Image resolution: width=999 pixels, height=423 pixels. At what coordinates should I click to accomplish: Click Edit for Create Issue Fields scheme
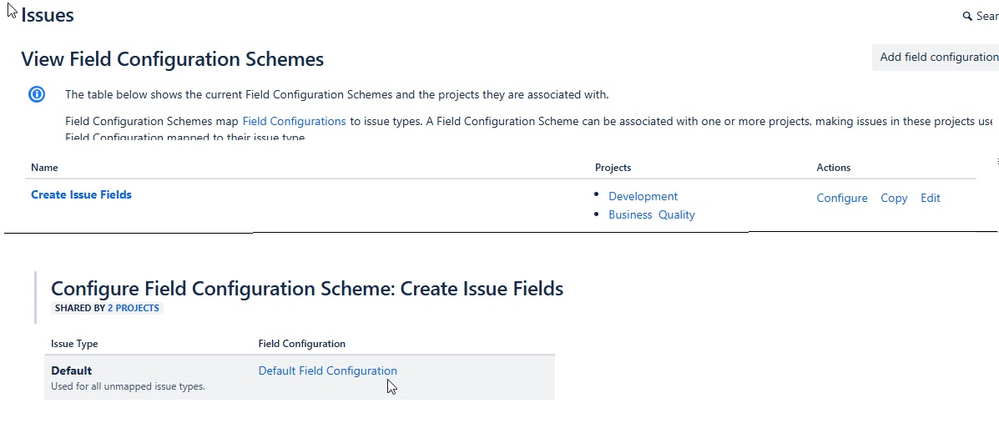(930, 198)
